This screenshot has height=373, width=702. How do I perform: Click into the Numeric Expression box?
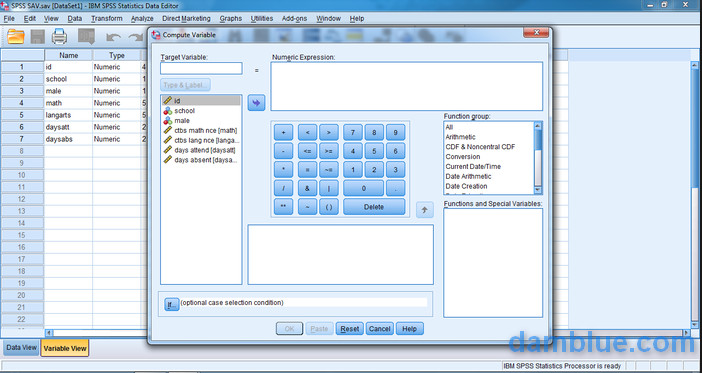pyautogui.click(x=407, y=86)
